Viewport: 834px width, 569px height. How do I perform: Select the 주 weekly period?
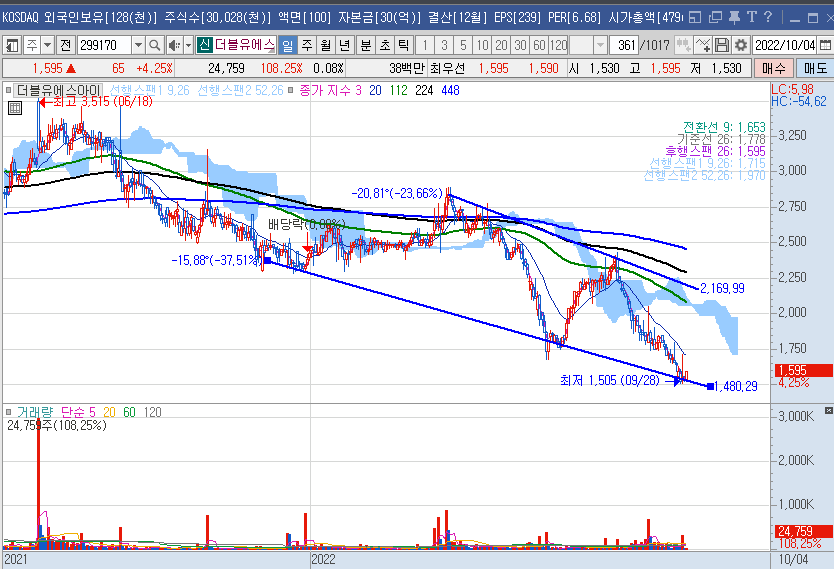point(307,45)
